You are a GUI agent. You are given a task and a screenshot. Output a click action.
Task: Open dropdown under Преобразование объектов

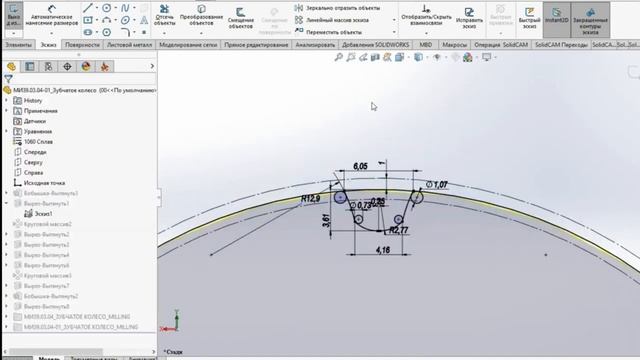coord(201,33)
